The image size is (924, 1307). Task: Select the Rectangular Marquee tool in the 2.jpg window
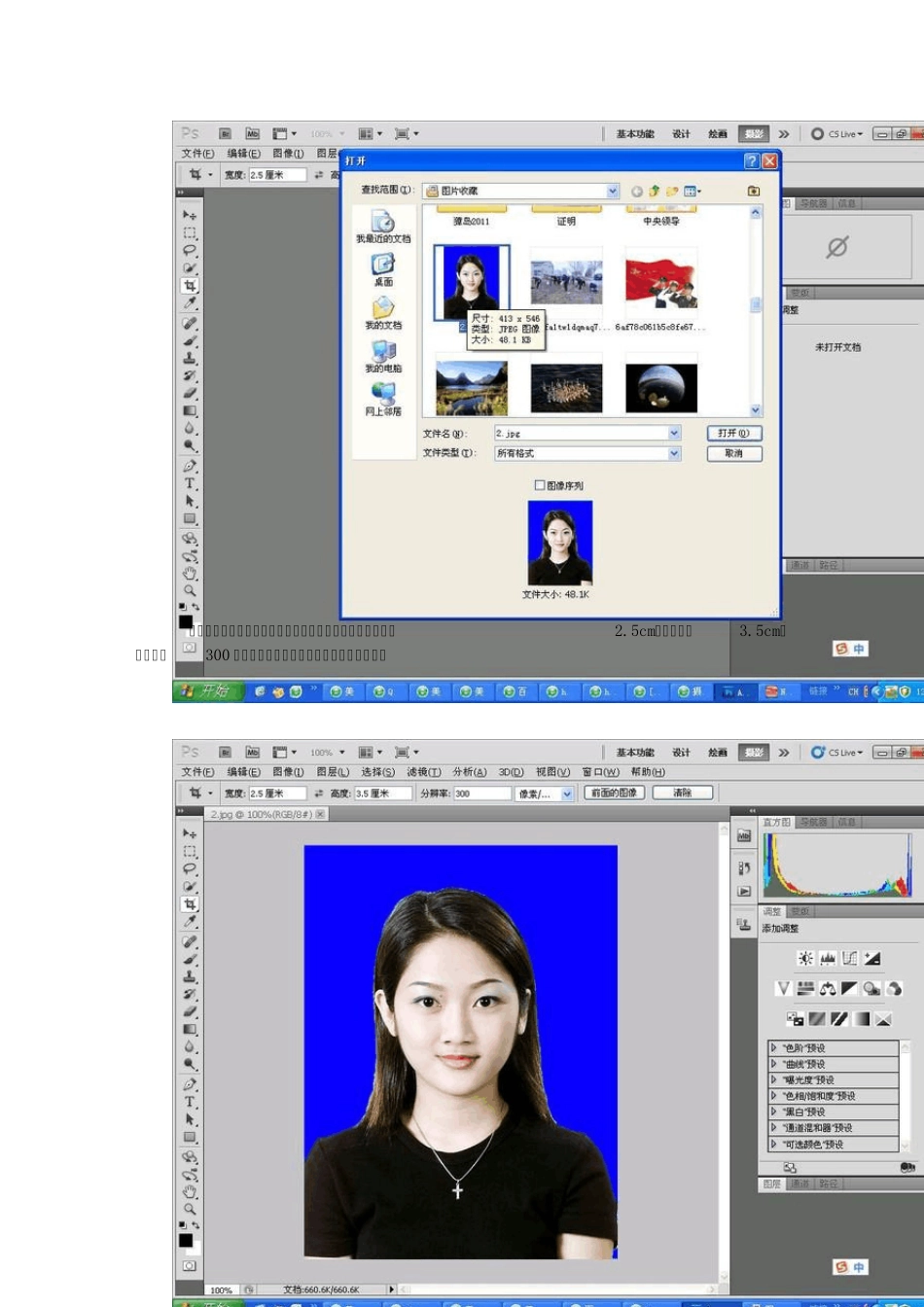point(190,851)
